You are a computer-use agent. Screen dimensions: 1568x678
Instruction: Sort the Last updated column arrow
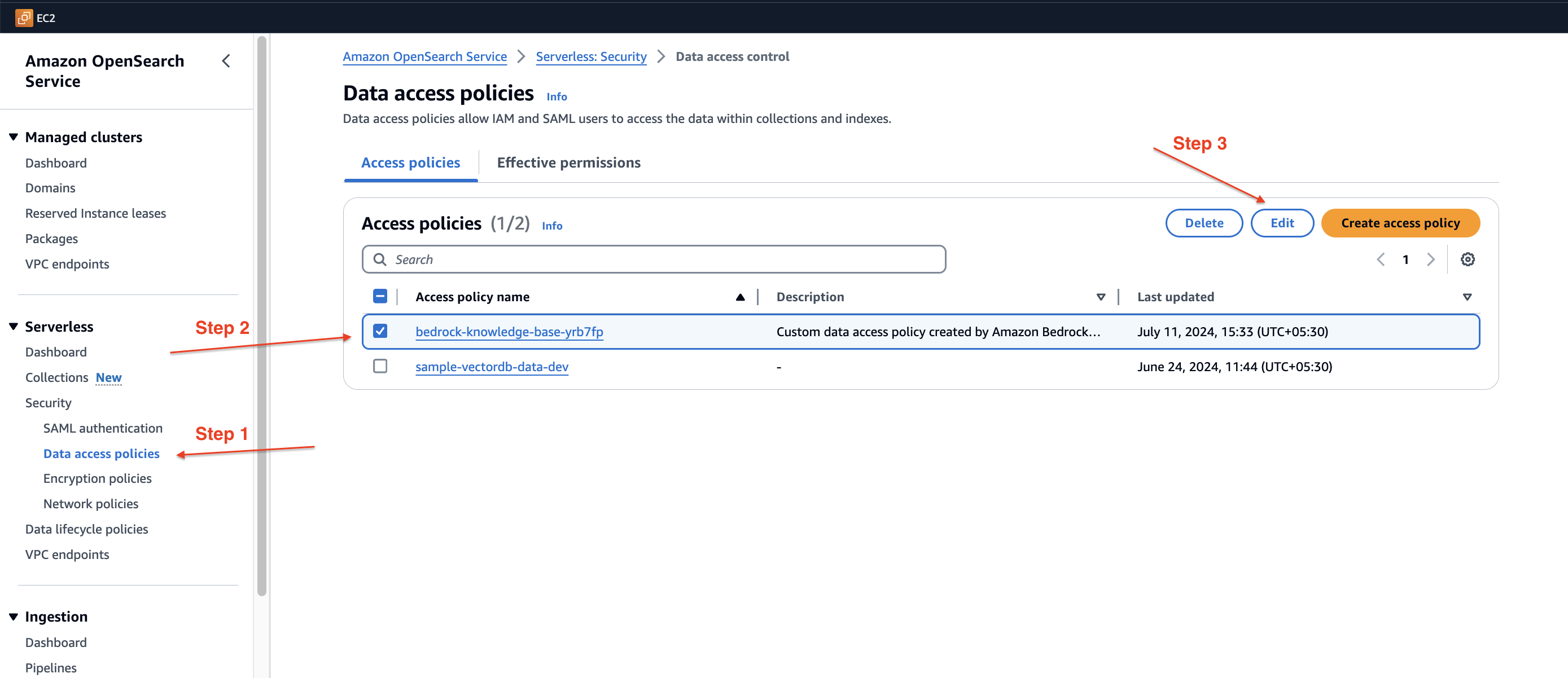pos(1466,297)
